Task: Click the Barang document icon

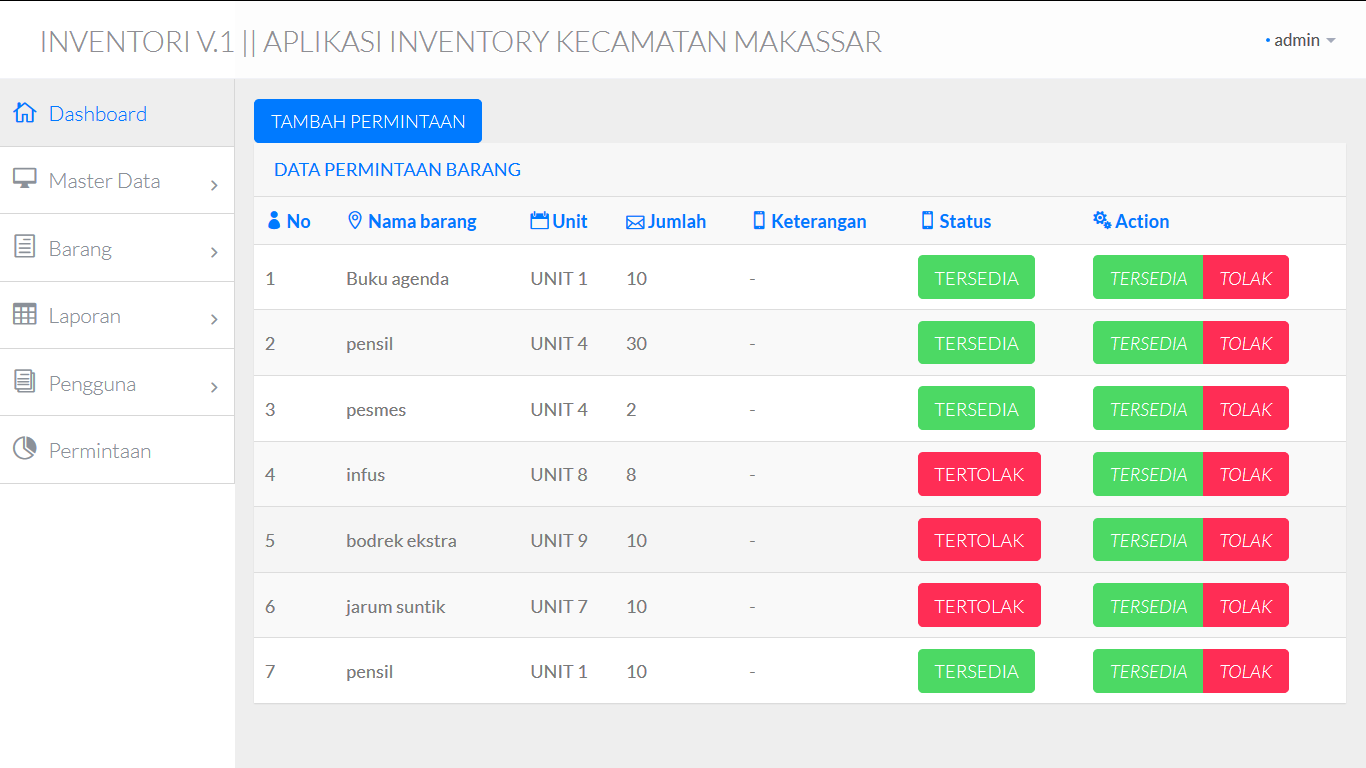Action: tap(25, 247)
